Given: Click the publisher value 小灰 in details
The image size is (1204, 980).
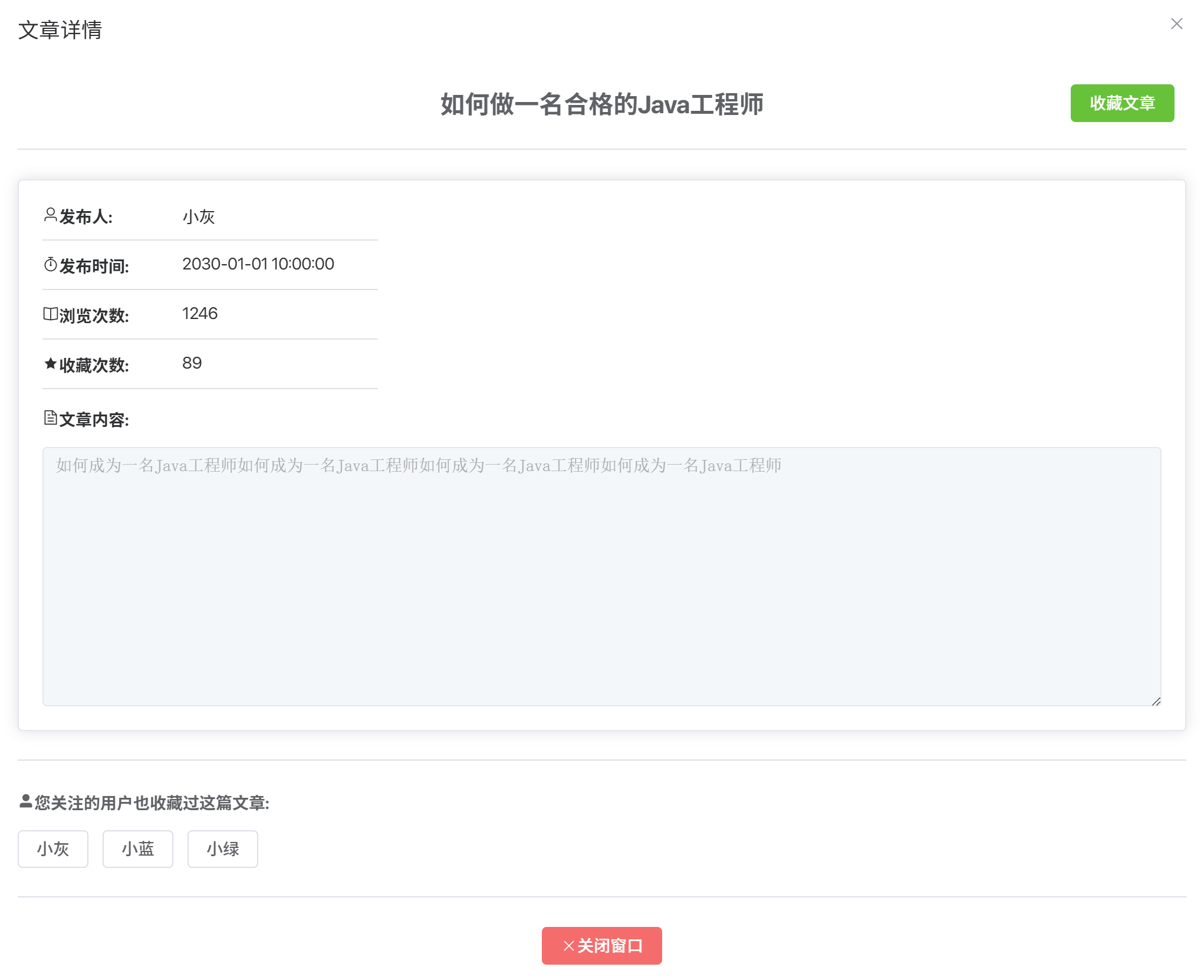Looking at the screenshot, I should 199,216.
